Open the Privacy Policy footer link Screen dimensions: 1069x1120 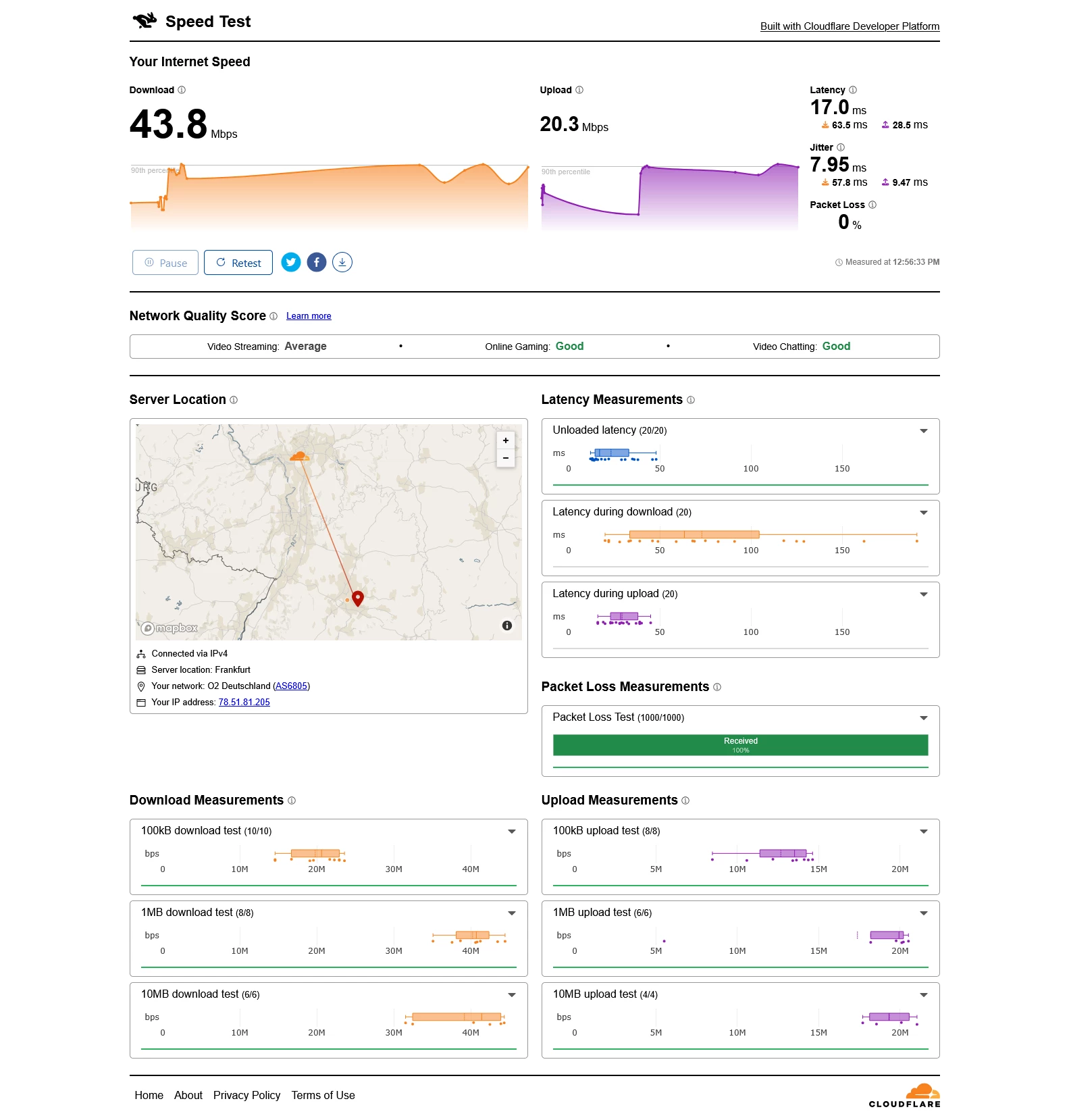(x=246, y=1095)
